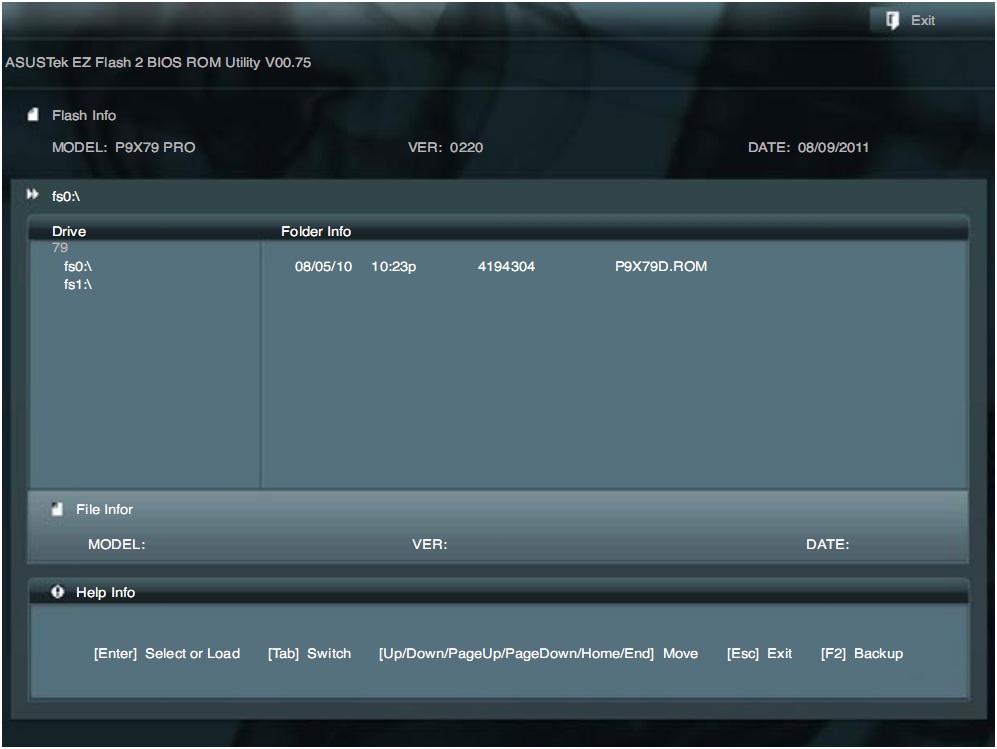Click the file time 10:23p
The image size is (997, 749).
(394, 266)
